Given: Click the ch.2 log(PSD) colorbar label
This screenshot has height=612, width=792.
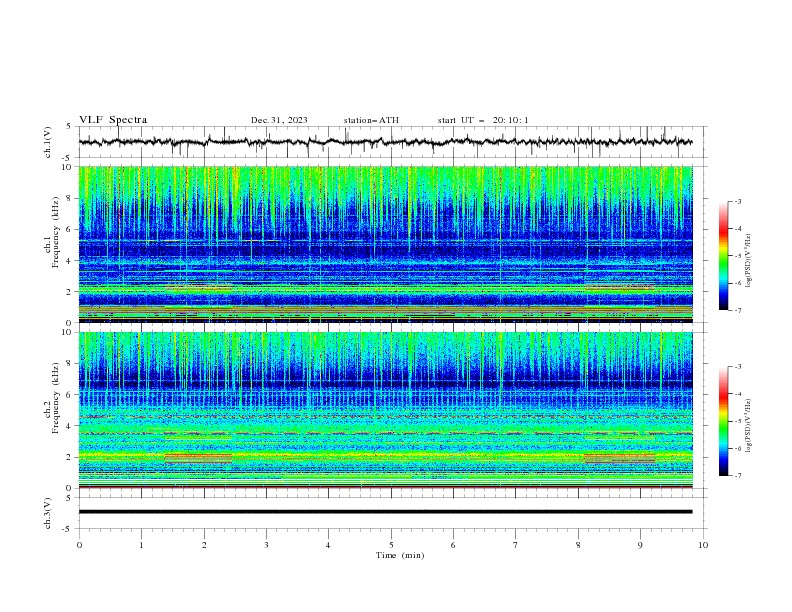Looking at the screenshot, I should pyautogui.click(x=749, y=426).
